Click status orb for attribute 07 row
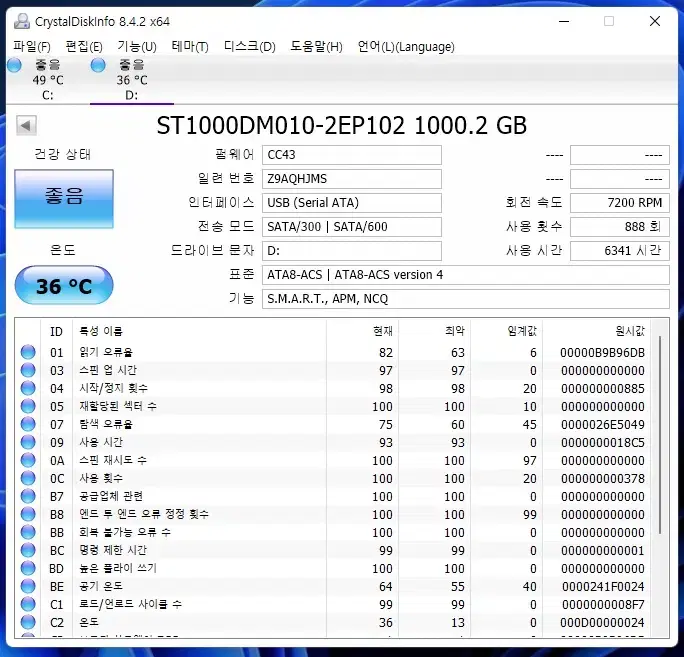684x657 pixels. (x=28, y=424)
